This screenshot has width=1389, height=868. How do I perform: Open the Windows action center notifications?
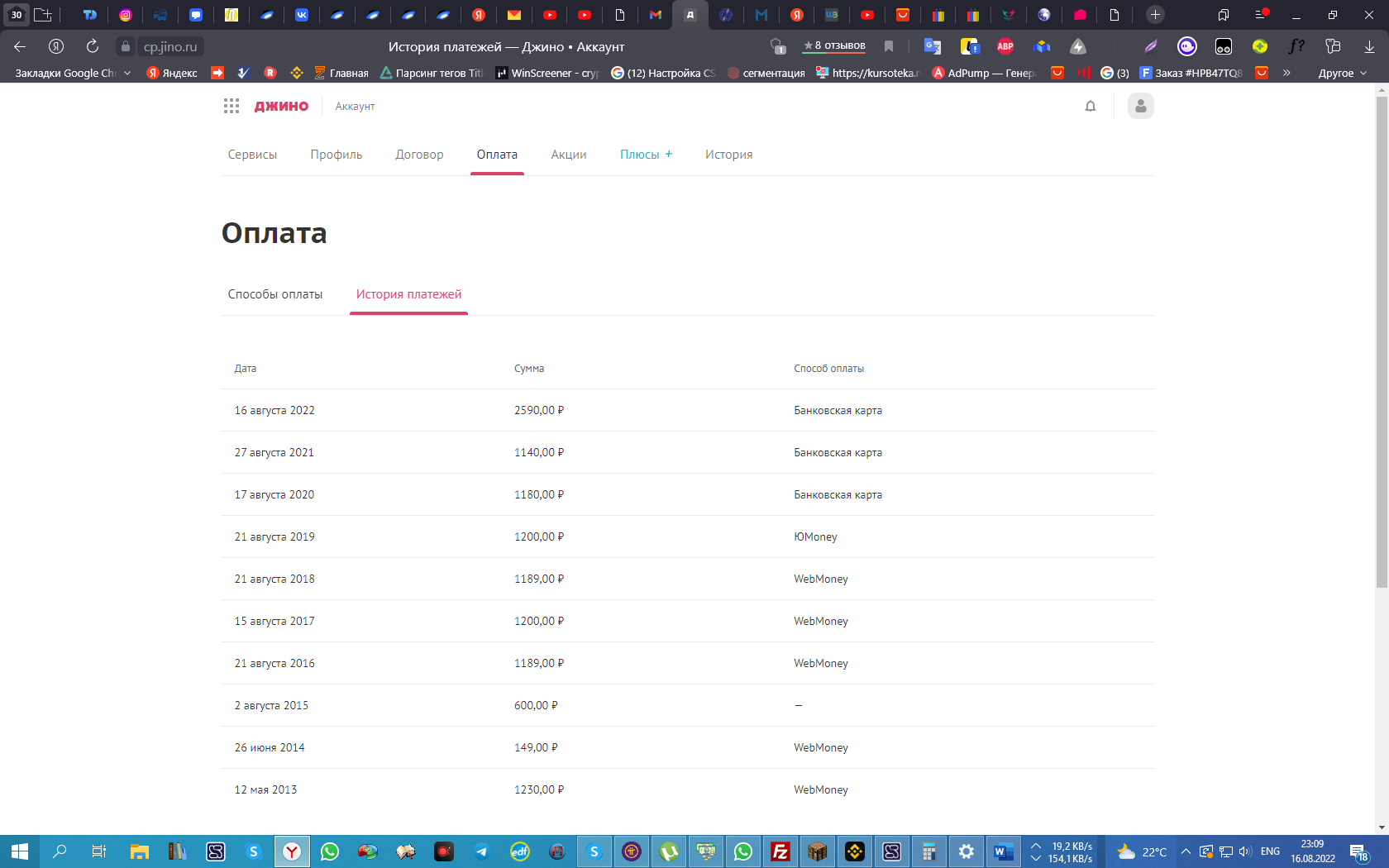(x=1358, y=851)
